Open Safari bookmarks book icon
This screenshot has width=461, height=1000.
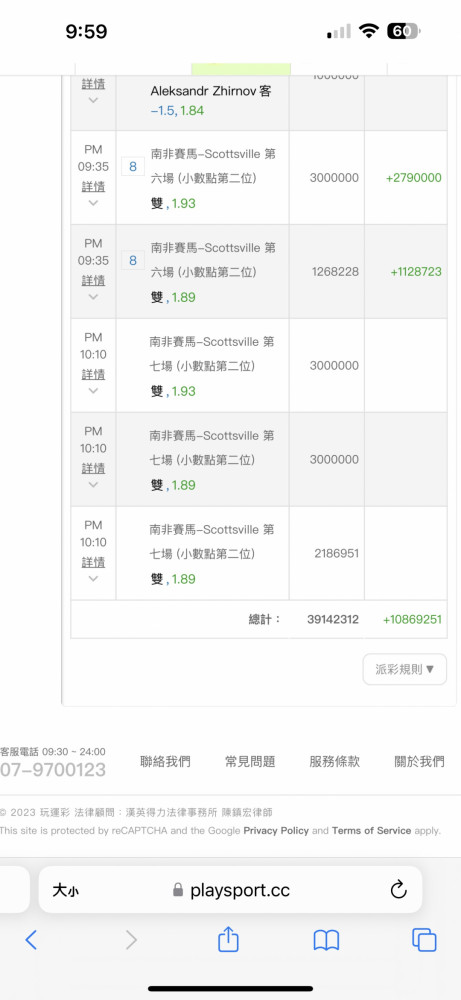tap(326, 940)
